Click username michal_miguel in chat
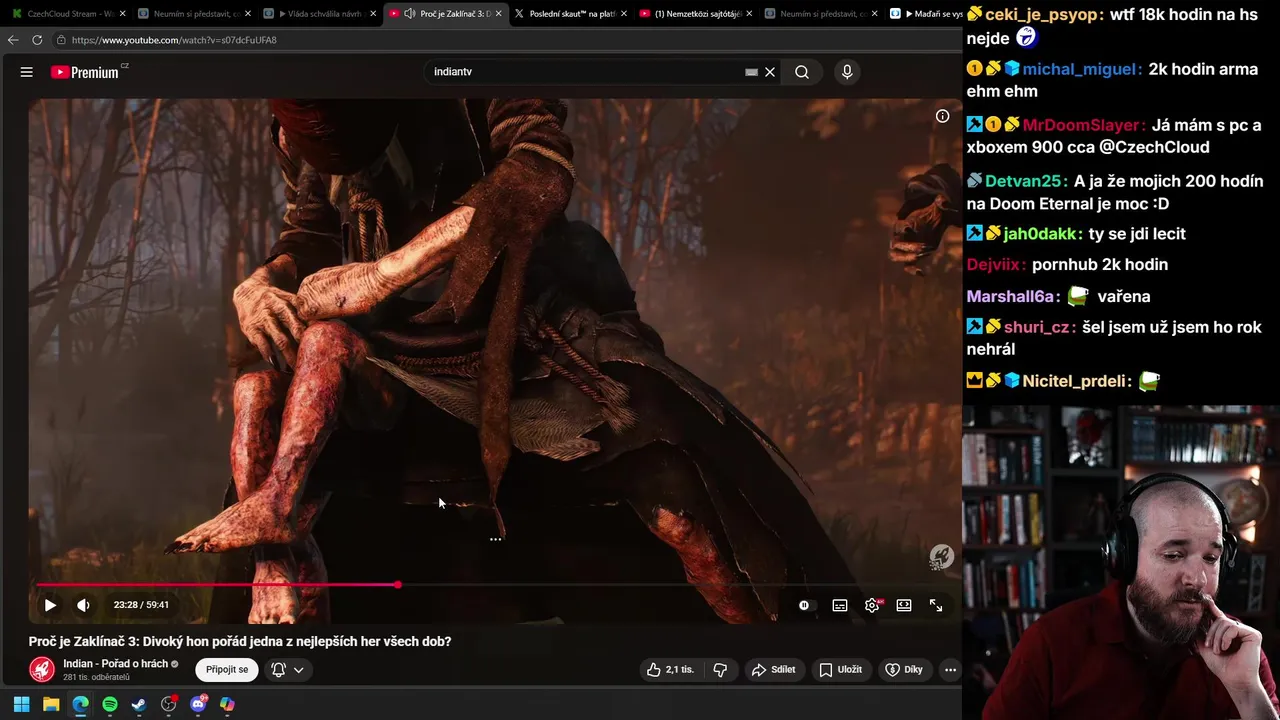1280x720 pixels. click(1081, 69)
